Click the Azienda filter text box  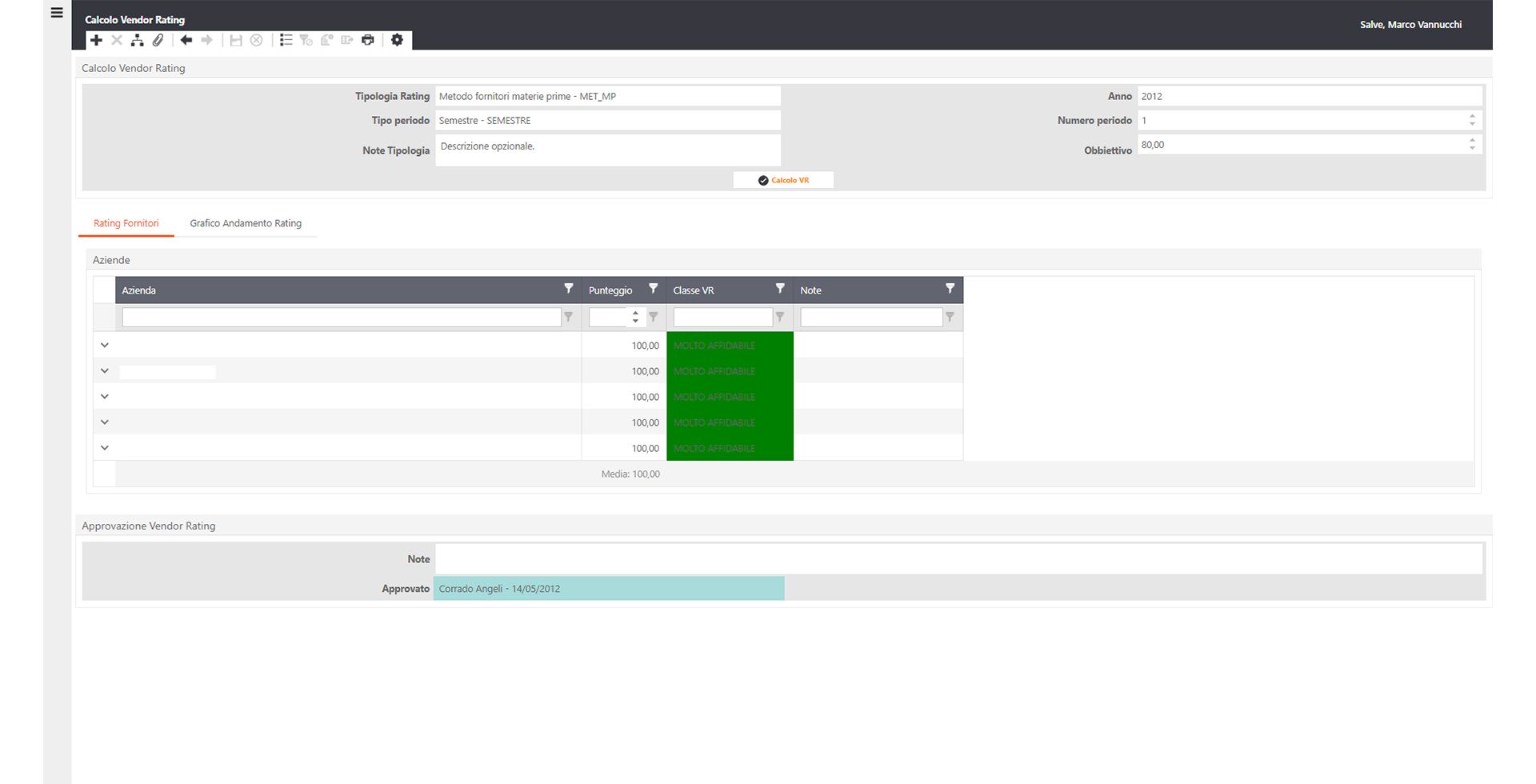[342, 318]
